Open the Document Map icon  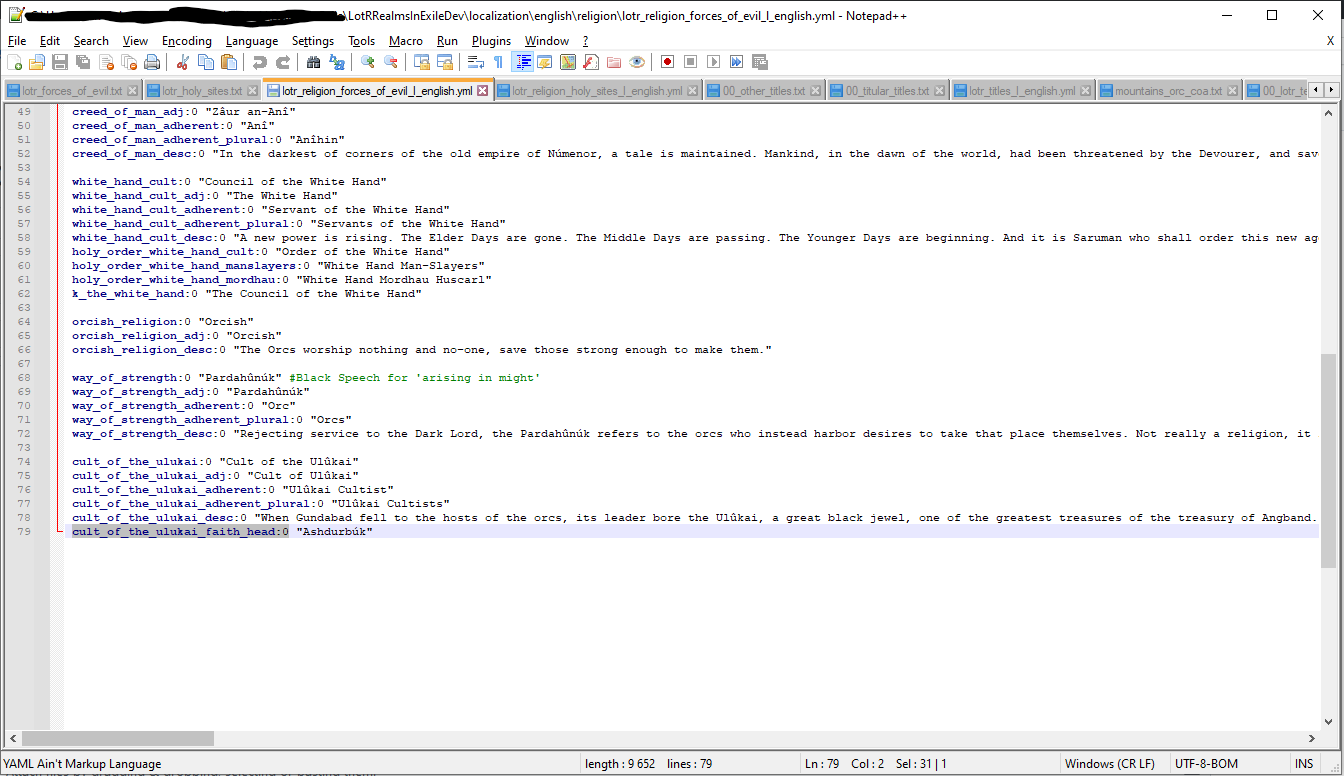568,62
